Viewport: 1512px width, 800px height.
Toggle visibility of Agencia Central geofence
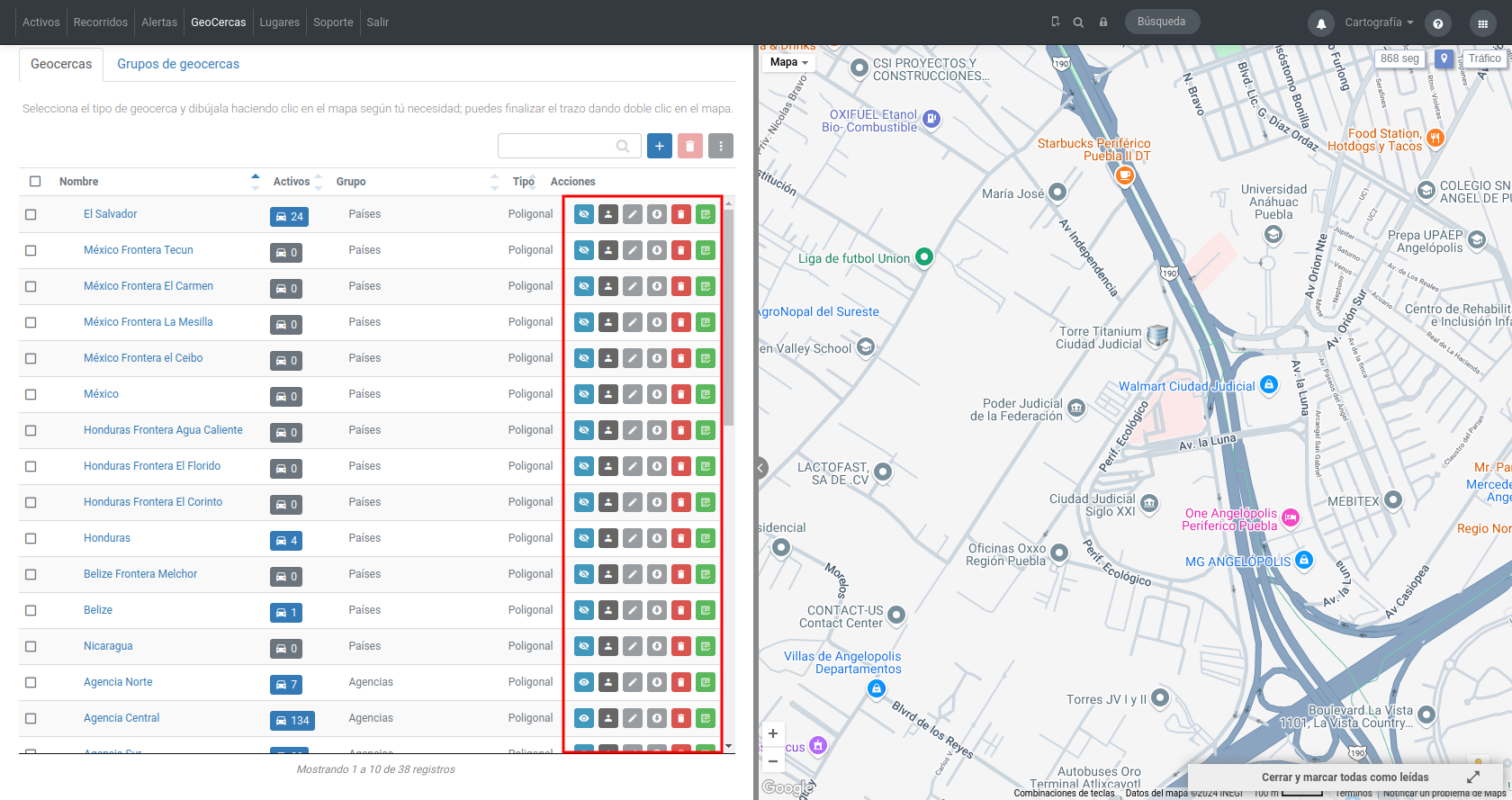pos(584,718)
